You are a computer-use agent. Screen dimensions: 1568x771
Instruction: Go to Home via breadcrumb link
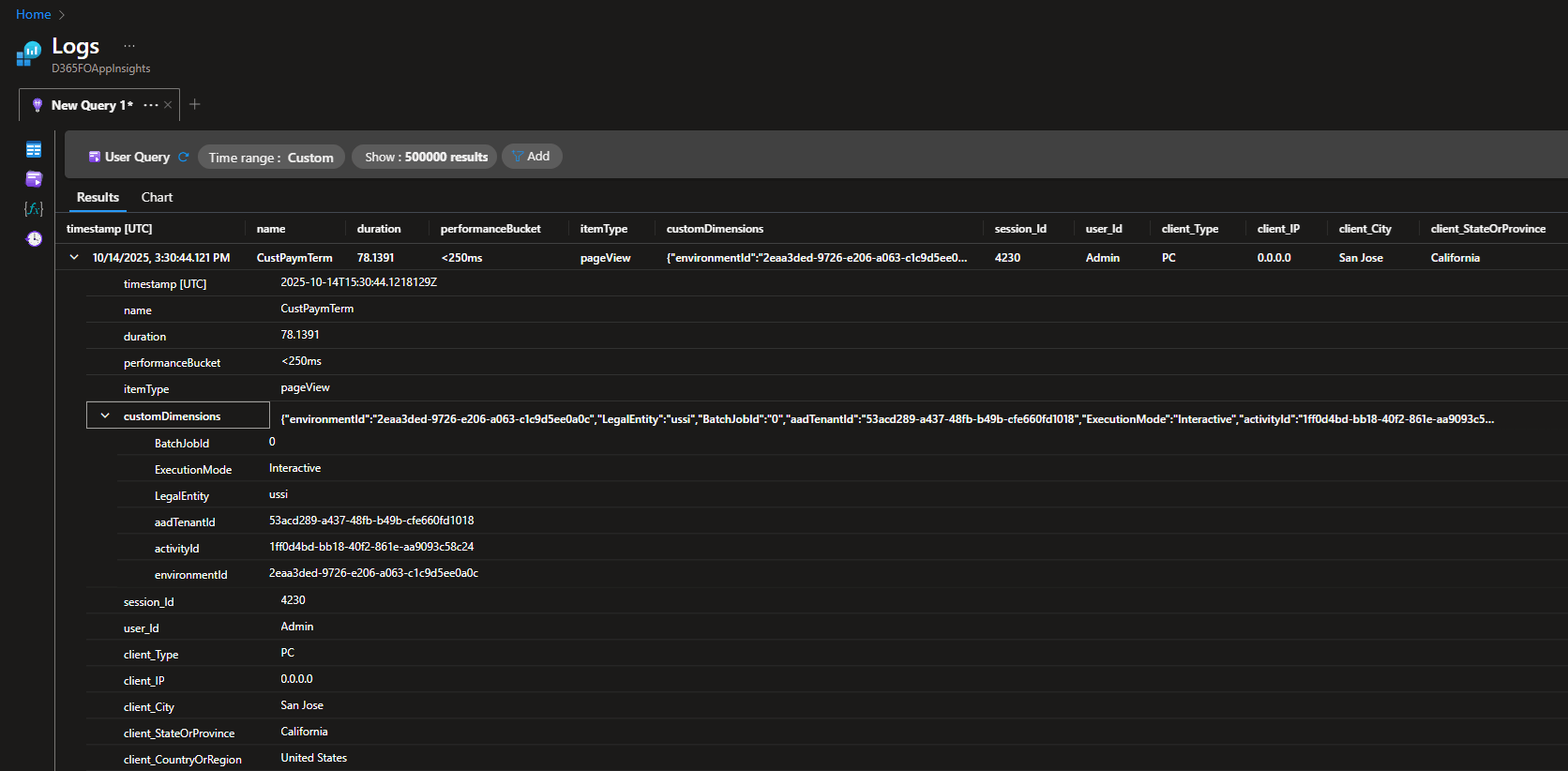click(x=33, y=15)
